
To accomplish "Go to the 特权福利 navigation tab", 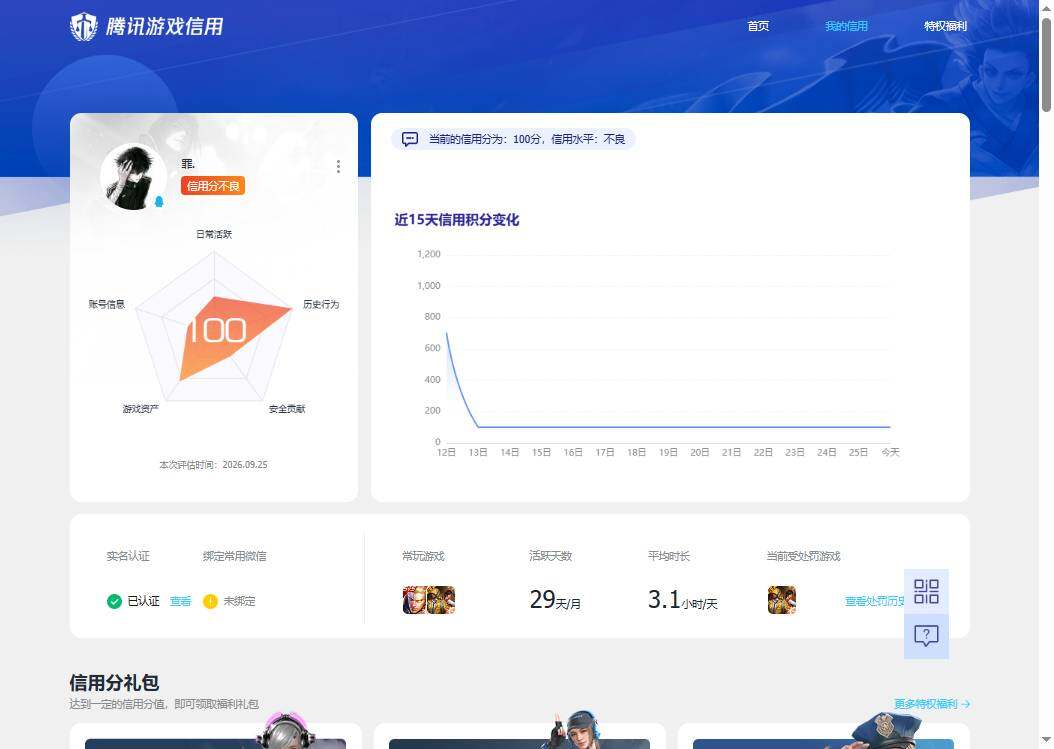I will [x=945, y=26].
